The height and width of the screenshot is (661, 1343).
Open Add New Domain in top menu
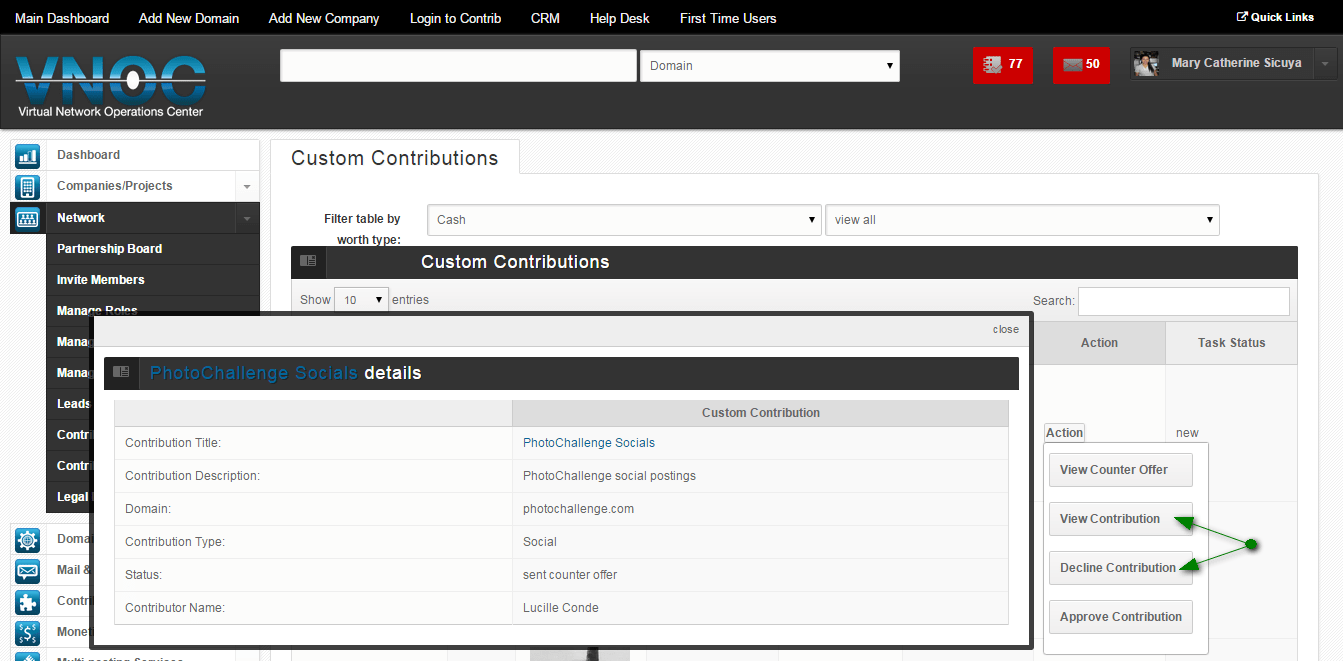coord(189,18)
